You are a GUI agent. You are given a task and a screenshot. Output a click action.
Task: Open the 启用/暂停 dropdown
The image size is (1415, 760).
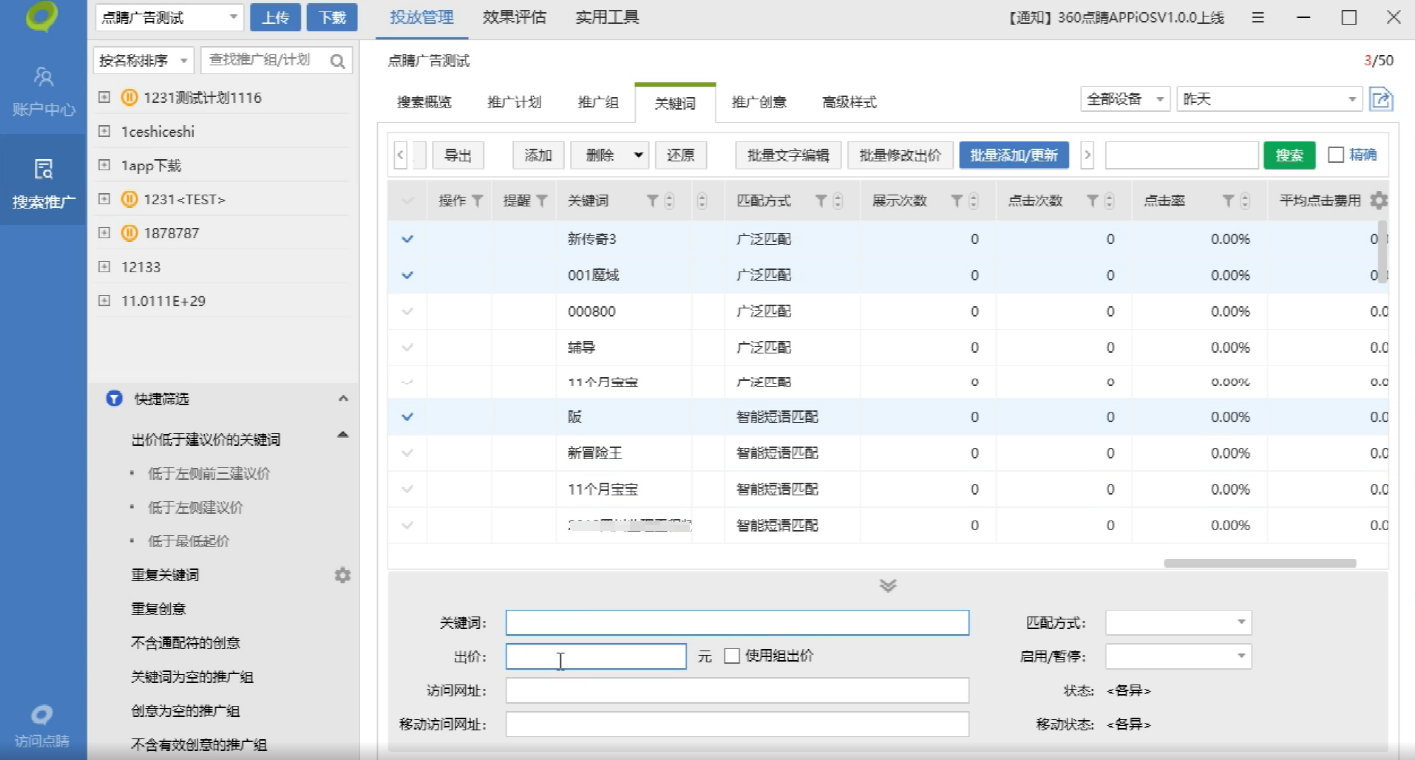click(x=1178, y=656)
